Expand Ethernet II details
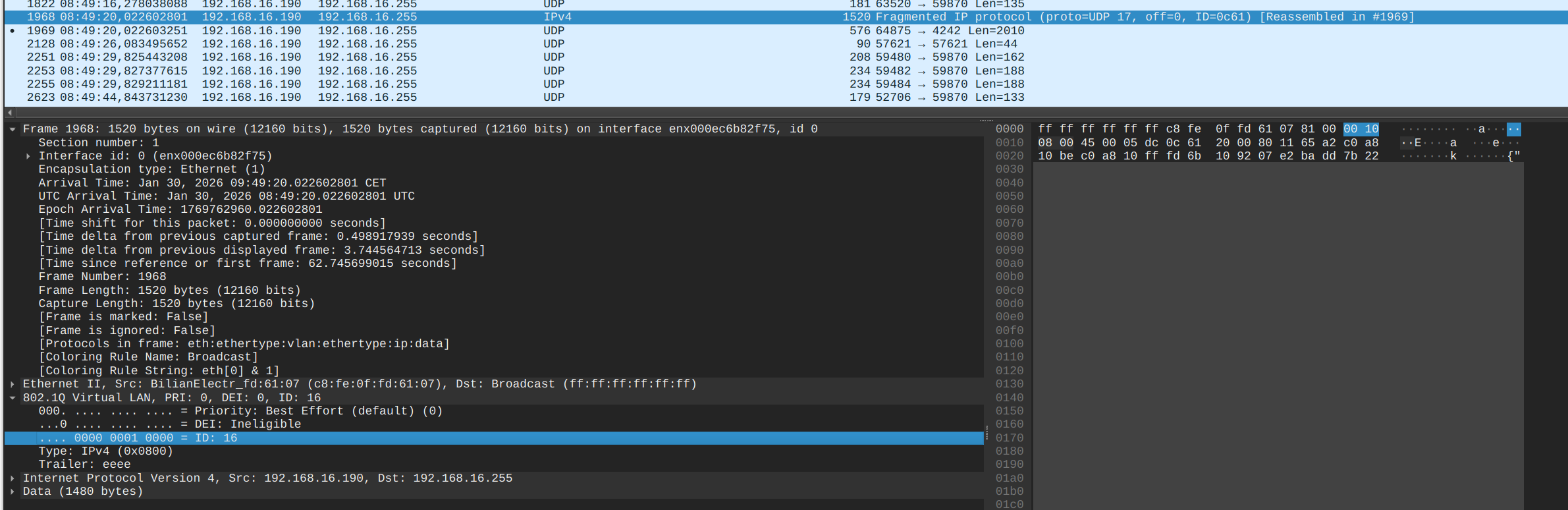Viewport: 1568px width, 510px height. (x=13, y=384)
